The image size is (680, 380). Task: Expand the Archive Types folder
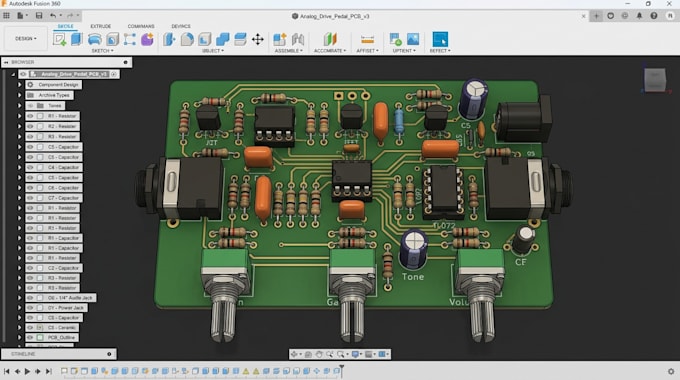(20, 95)
